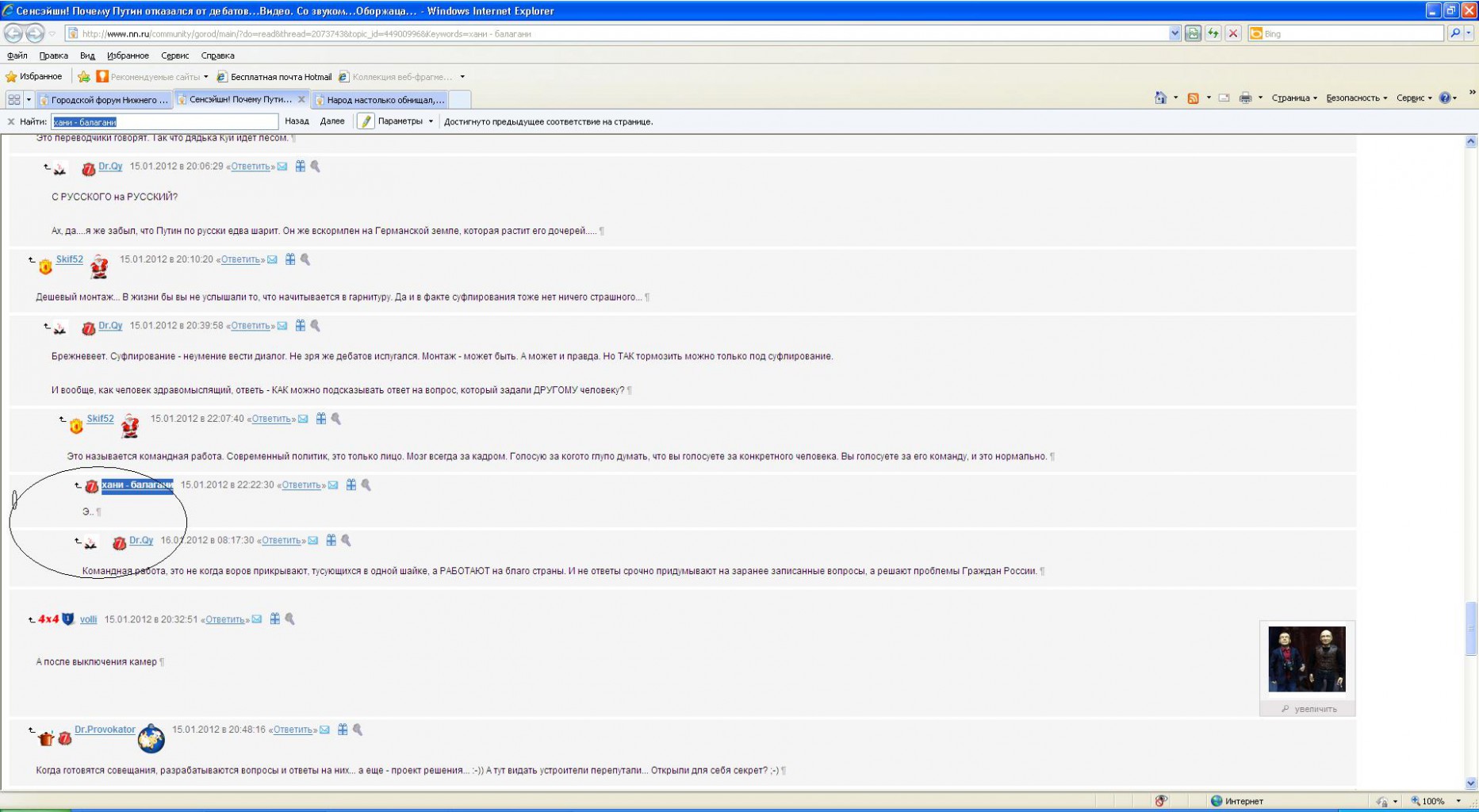Toggle the find highlight marker button
The height and width of the screenshot is (812, 1479).
click(366, 121)
